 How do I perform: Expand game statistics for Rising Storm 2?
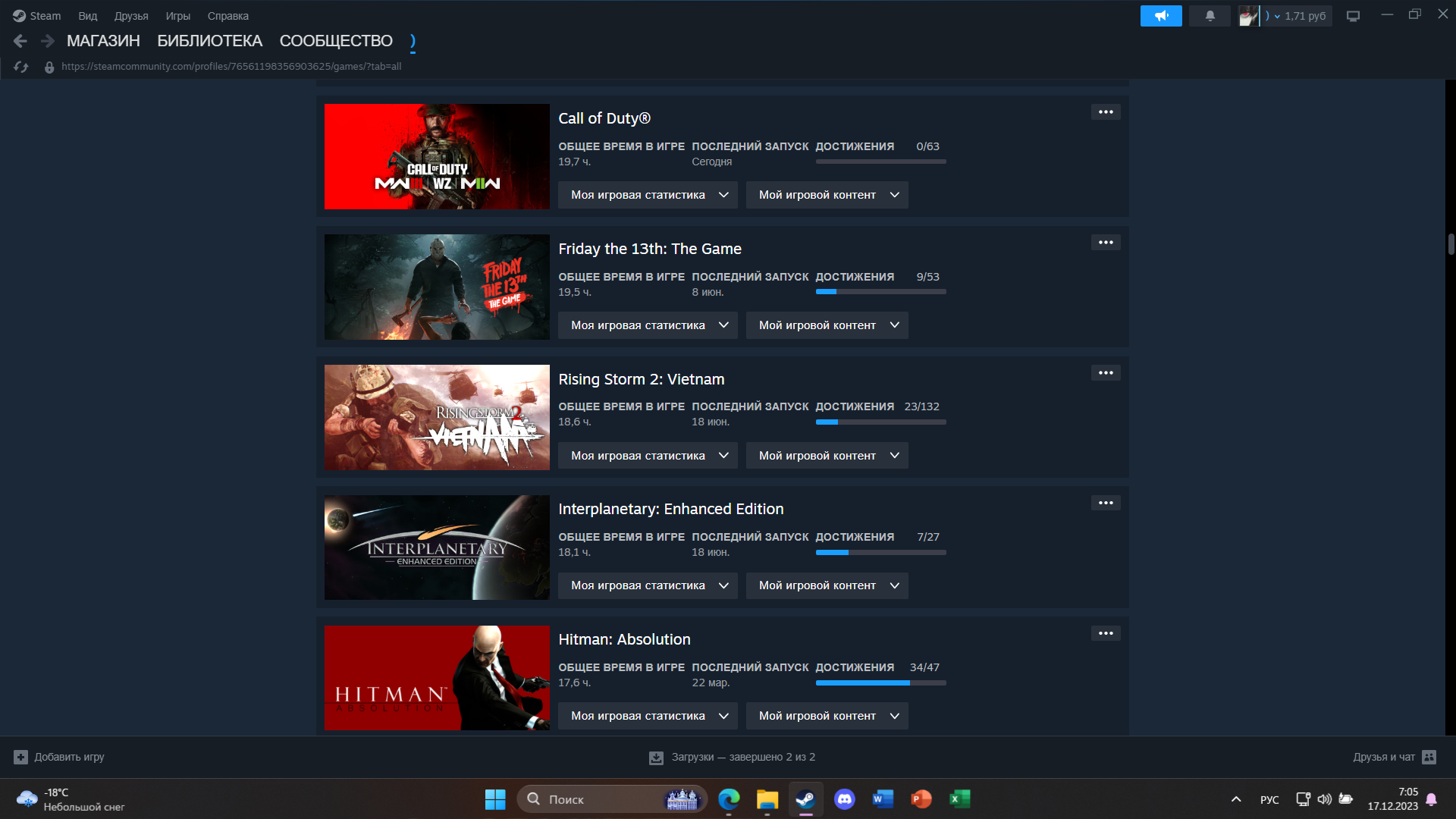pyautogui.click(x=648, y=456)
